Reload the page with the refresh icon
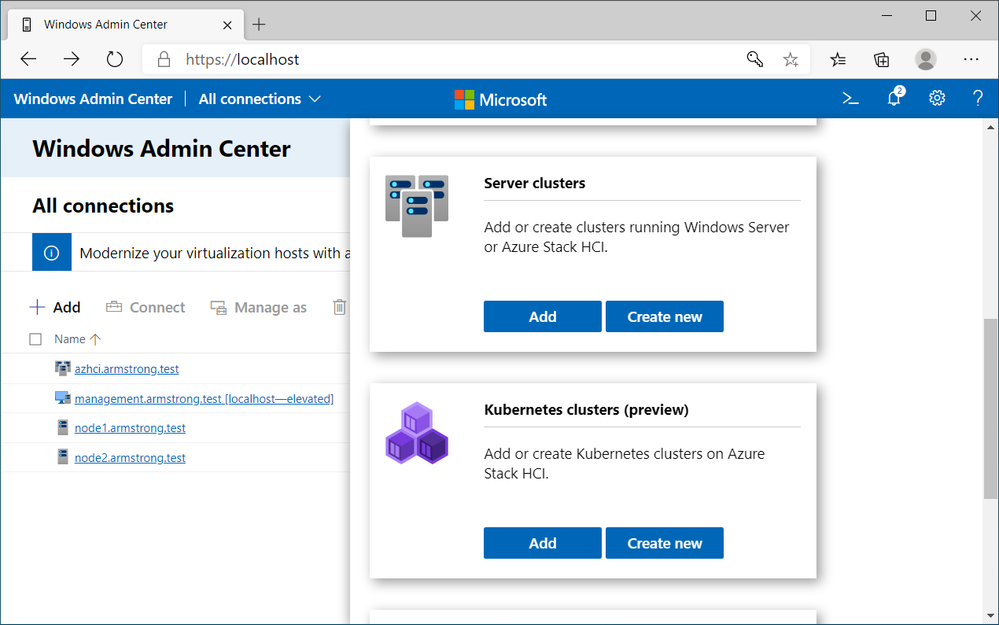Image resolution: width=999 pixels, height=625 pixels. (115, 59)
